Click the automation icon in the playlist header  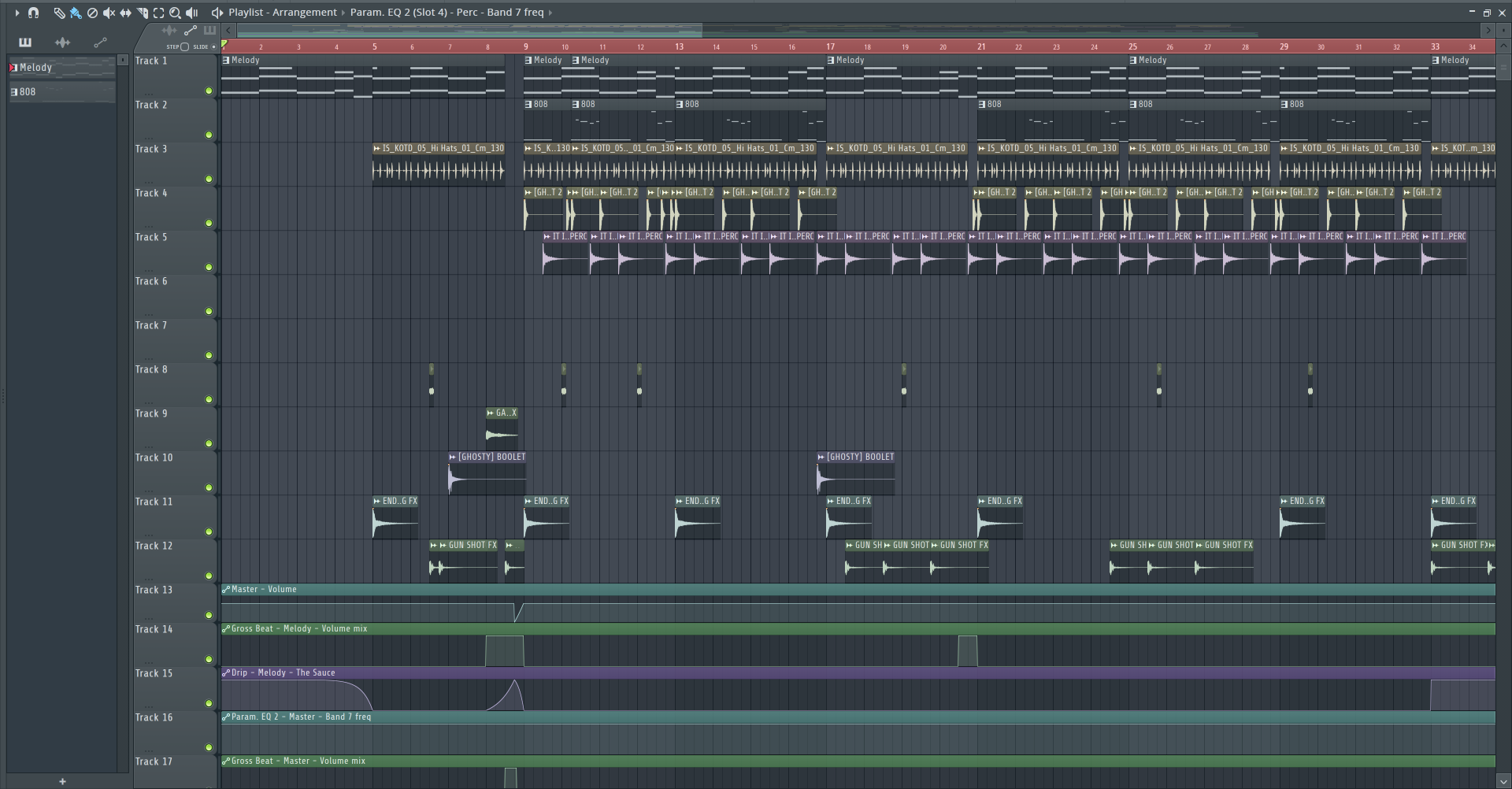click(x=191, y=31)
